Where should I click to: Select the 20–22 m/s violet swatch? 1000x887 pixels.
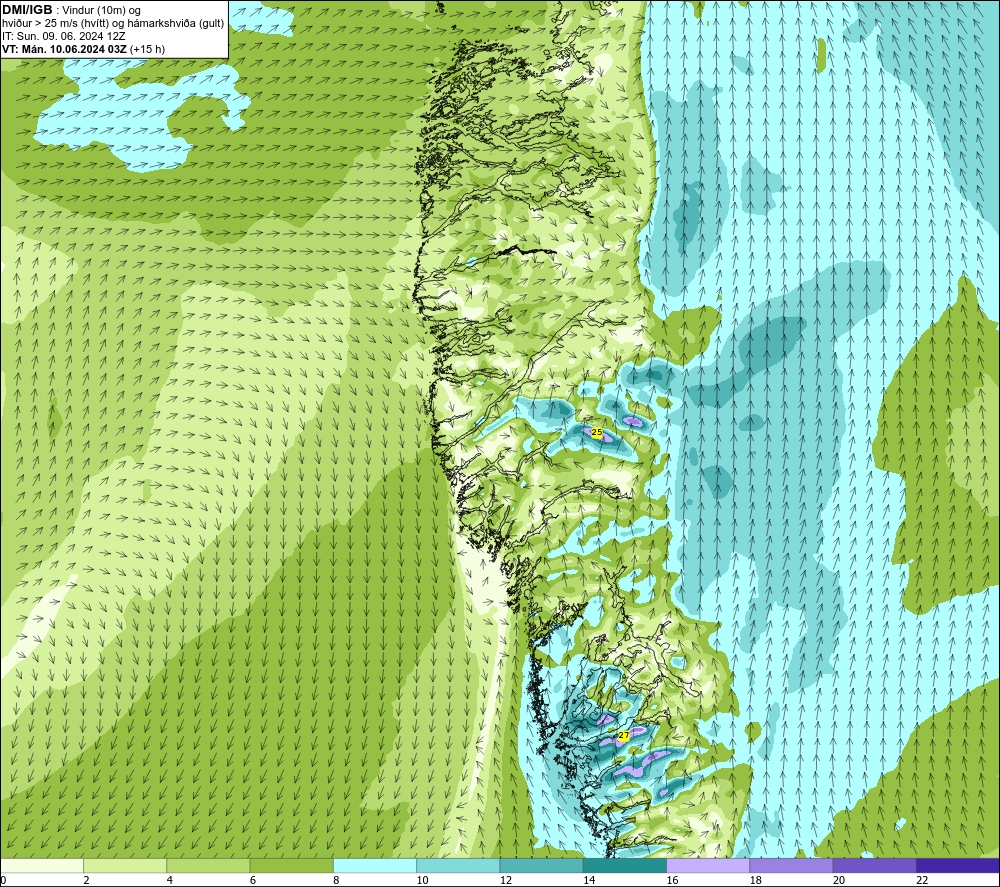pos(874,865)
